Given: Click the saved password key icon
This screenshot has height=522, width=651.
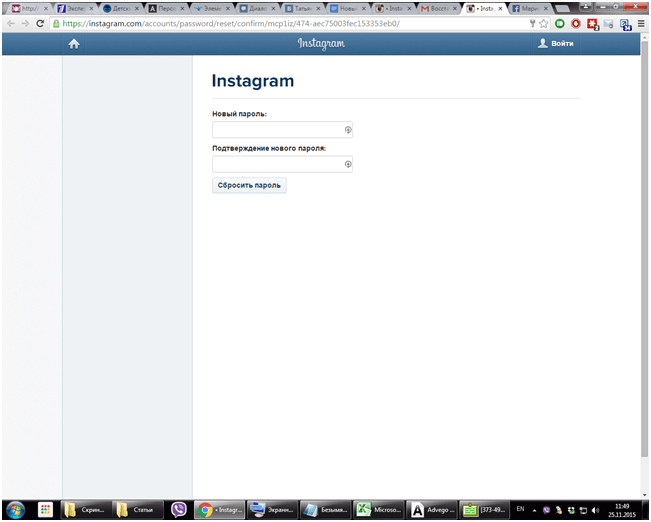Looking at the screenshot, I should (x=533, y=24).
